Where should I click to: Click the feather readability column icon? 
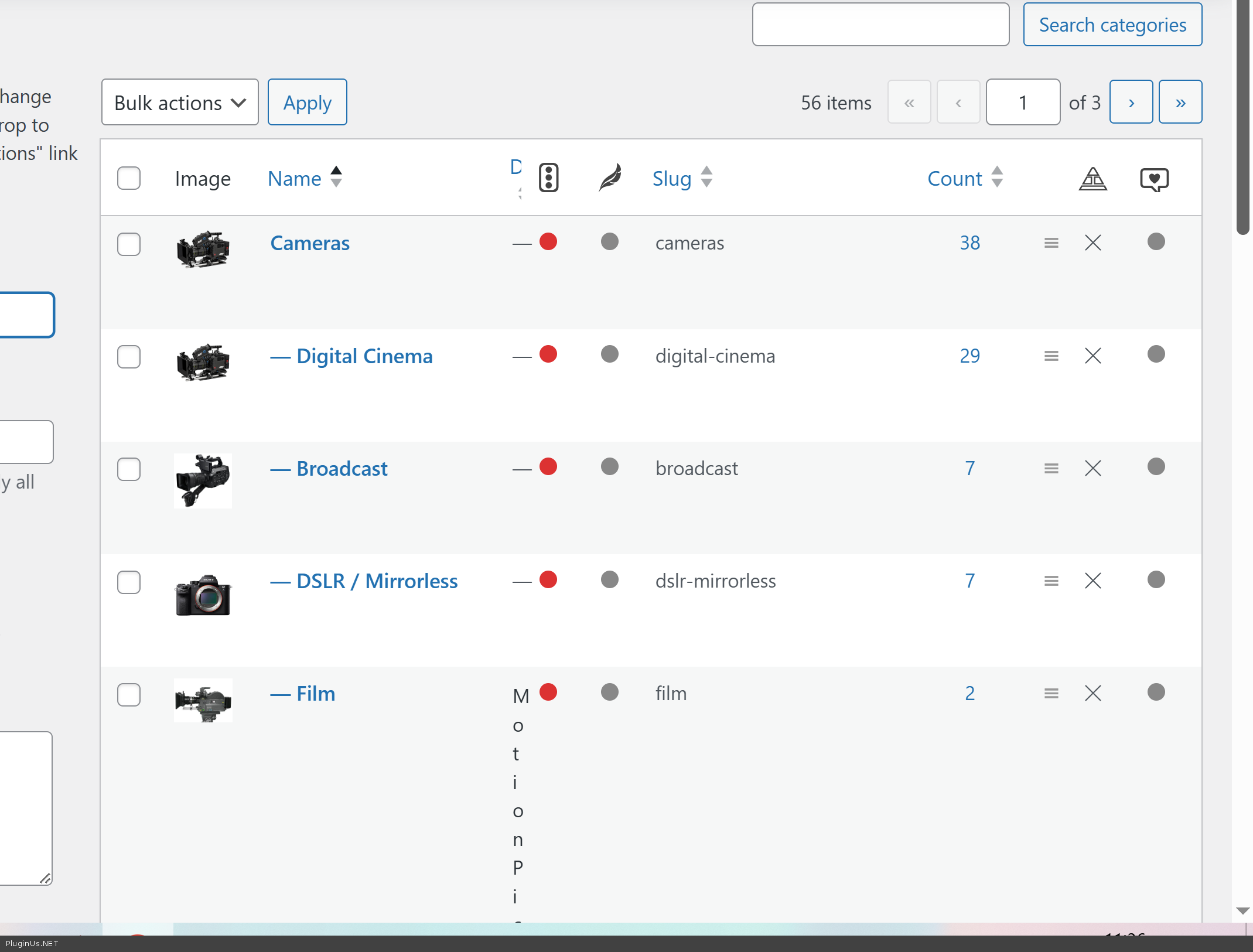click(x=610, y=178)
